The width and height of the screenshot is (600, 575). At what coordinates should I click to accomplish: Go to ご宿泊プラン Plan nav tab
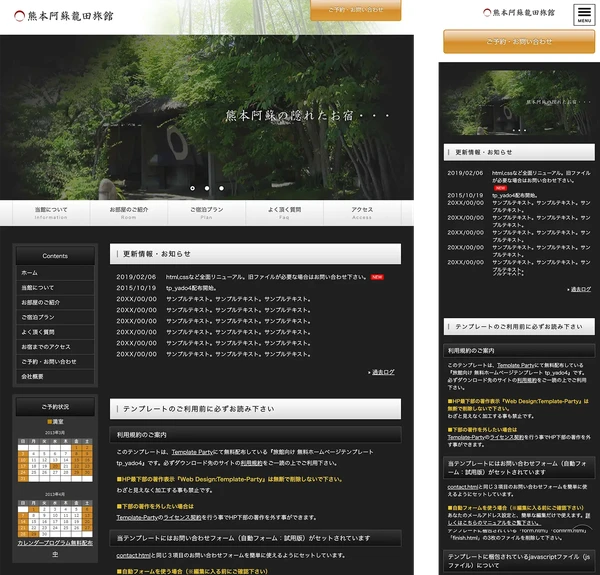tap(207, 212)
